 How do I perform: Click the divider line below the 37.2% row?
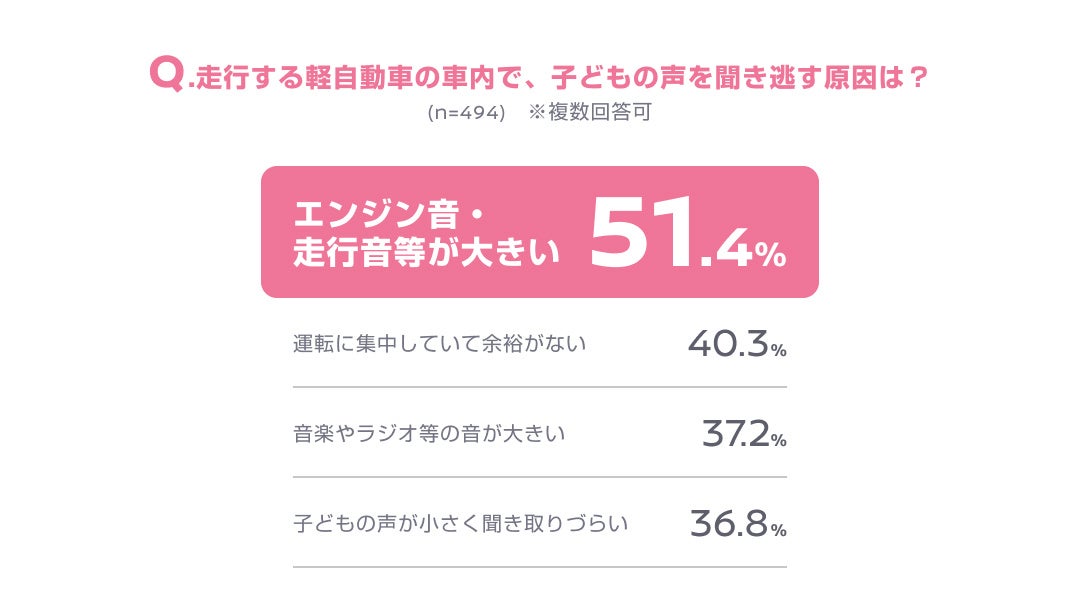pyautogui.click(x=540, y=477)
